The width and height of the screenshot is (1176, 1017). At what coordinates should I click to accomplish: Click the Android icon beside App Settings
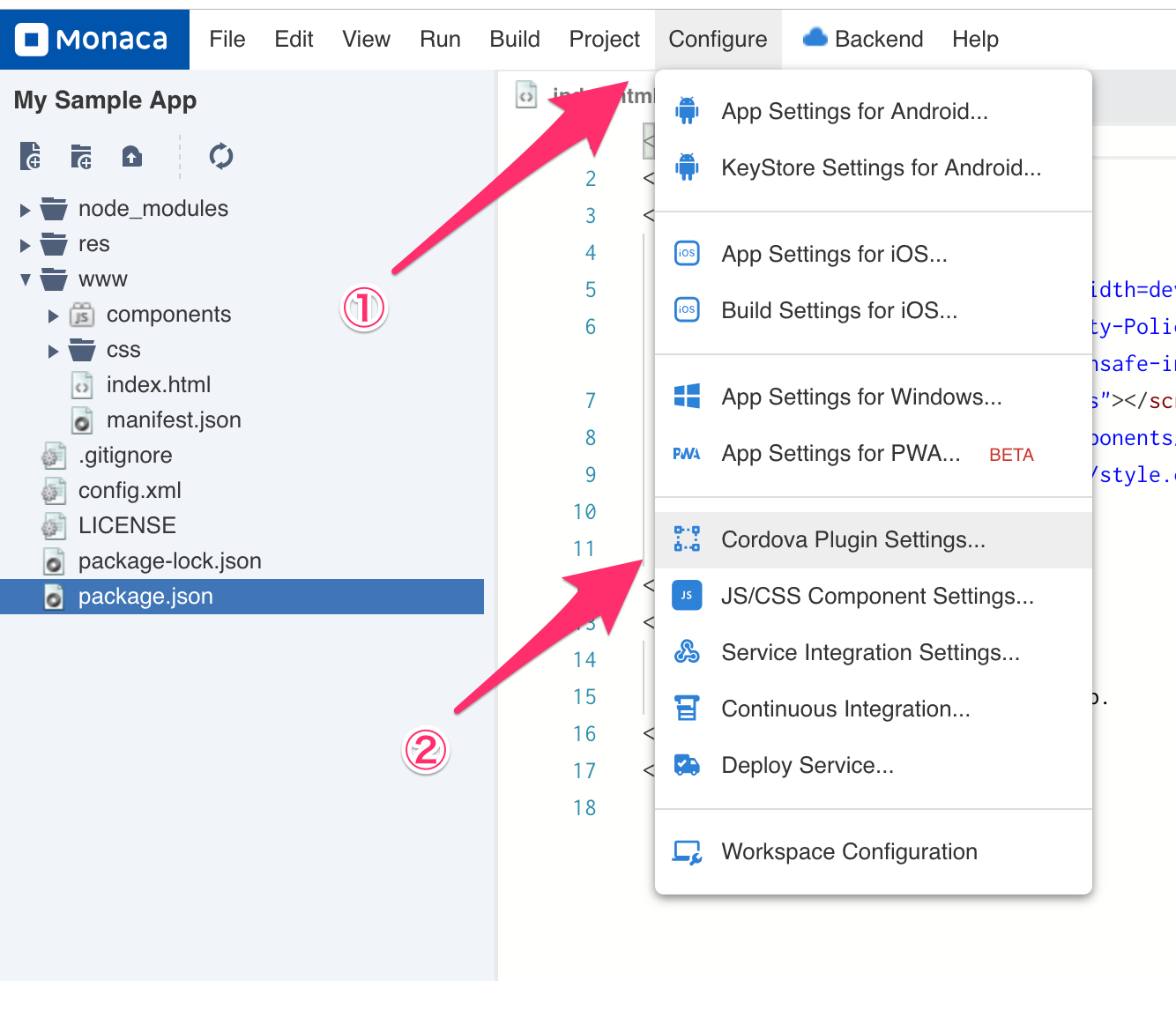[x=687, y=111]
